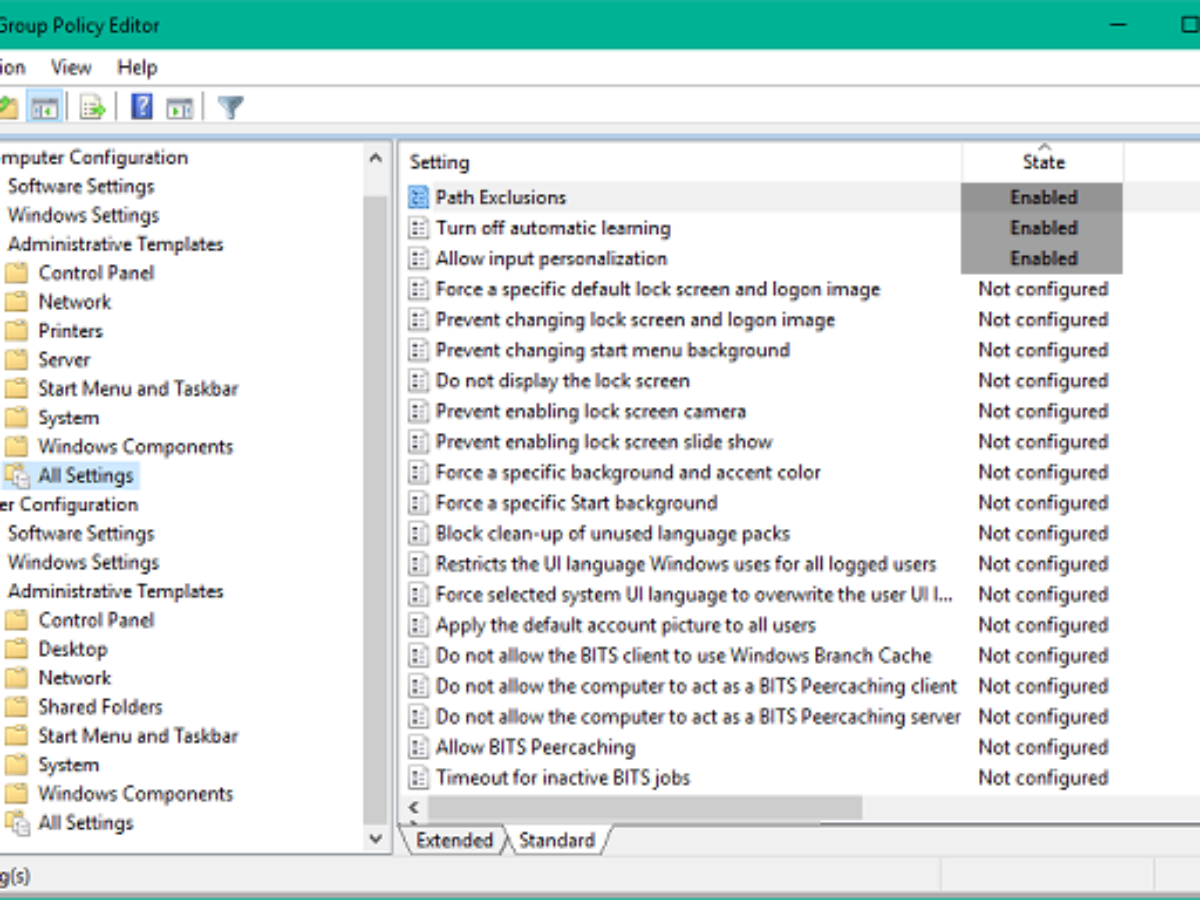Click the settings list horizontal scrollbar thumb
1200x900 pixels.
point(645,807)
